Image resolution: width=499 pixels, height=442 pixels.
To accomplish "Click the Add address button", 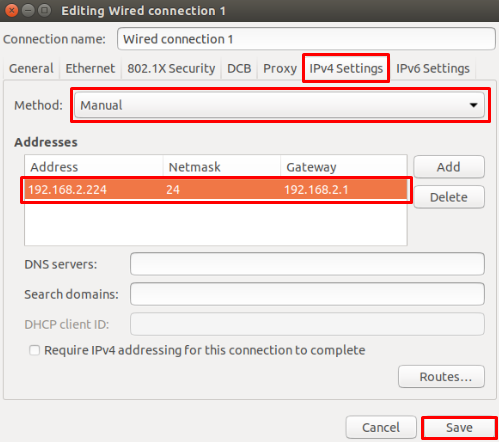I will 449,167.
